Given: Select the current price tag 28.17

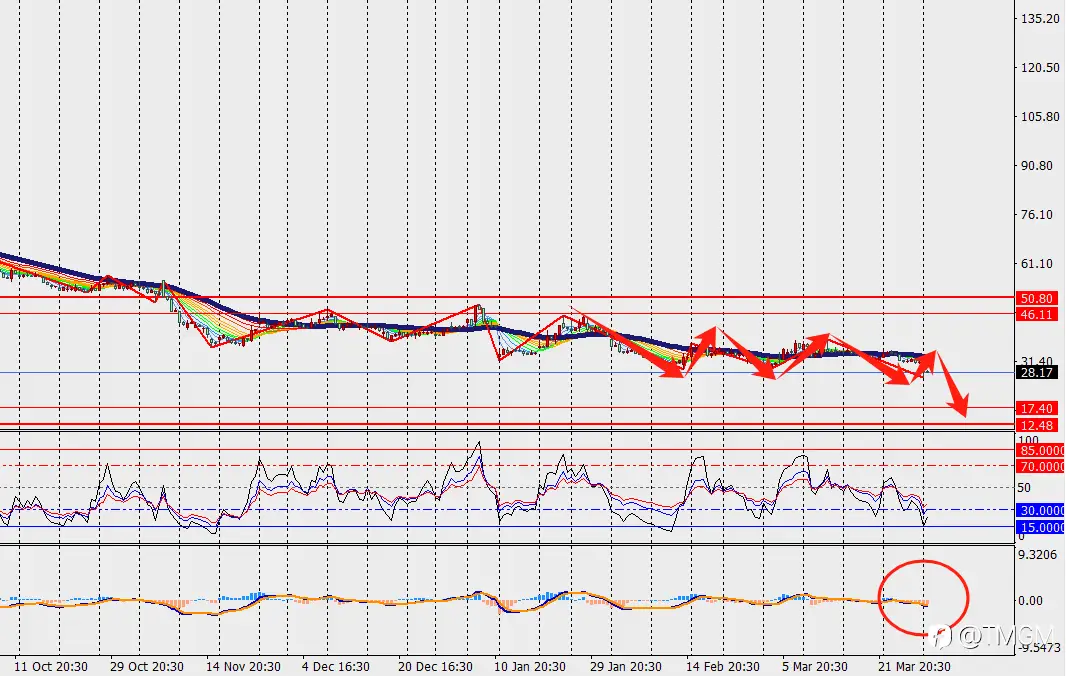Looking at the screenshot, I should [x=1037, y=372].
